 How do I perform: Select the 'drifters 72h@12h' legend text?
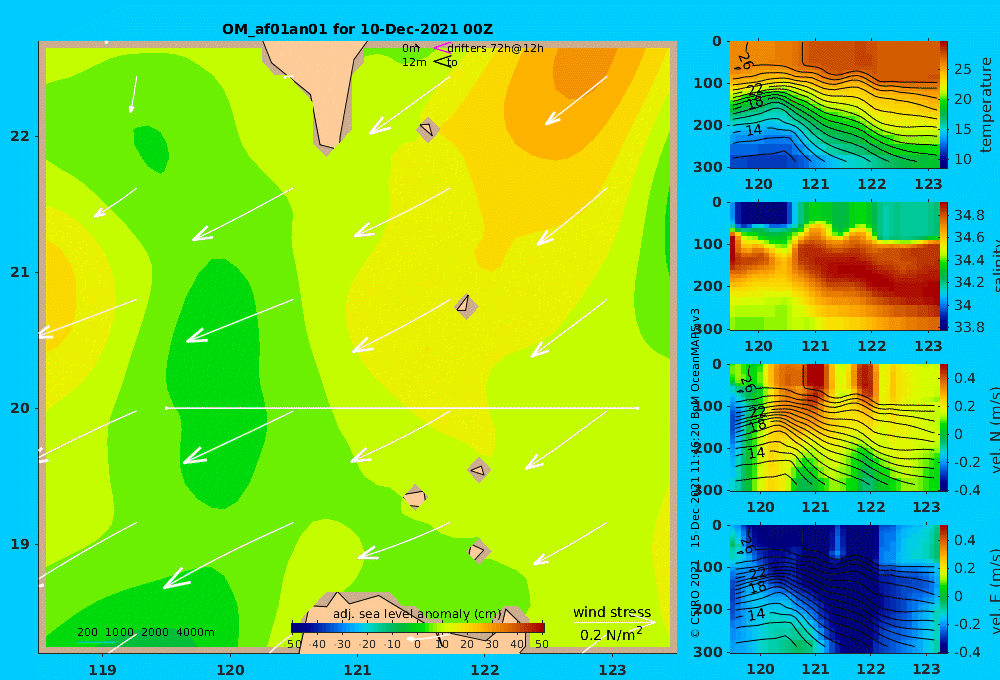coord(496,48)
